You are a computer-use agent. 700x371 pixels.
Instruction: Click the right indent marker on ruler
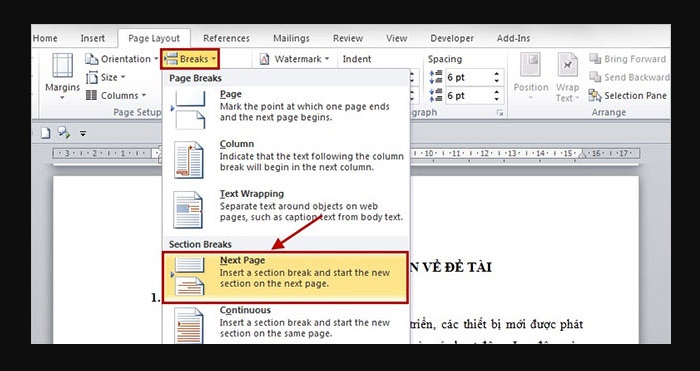582,155
